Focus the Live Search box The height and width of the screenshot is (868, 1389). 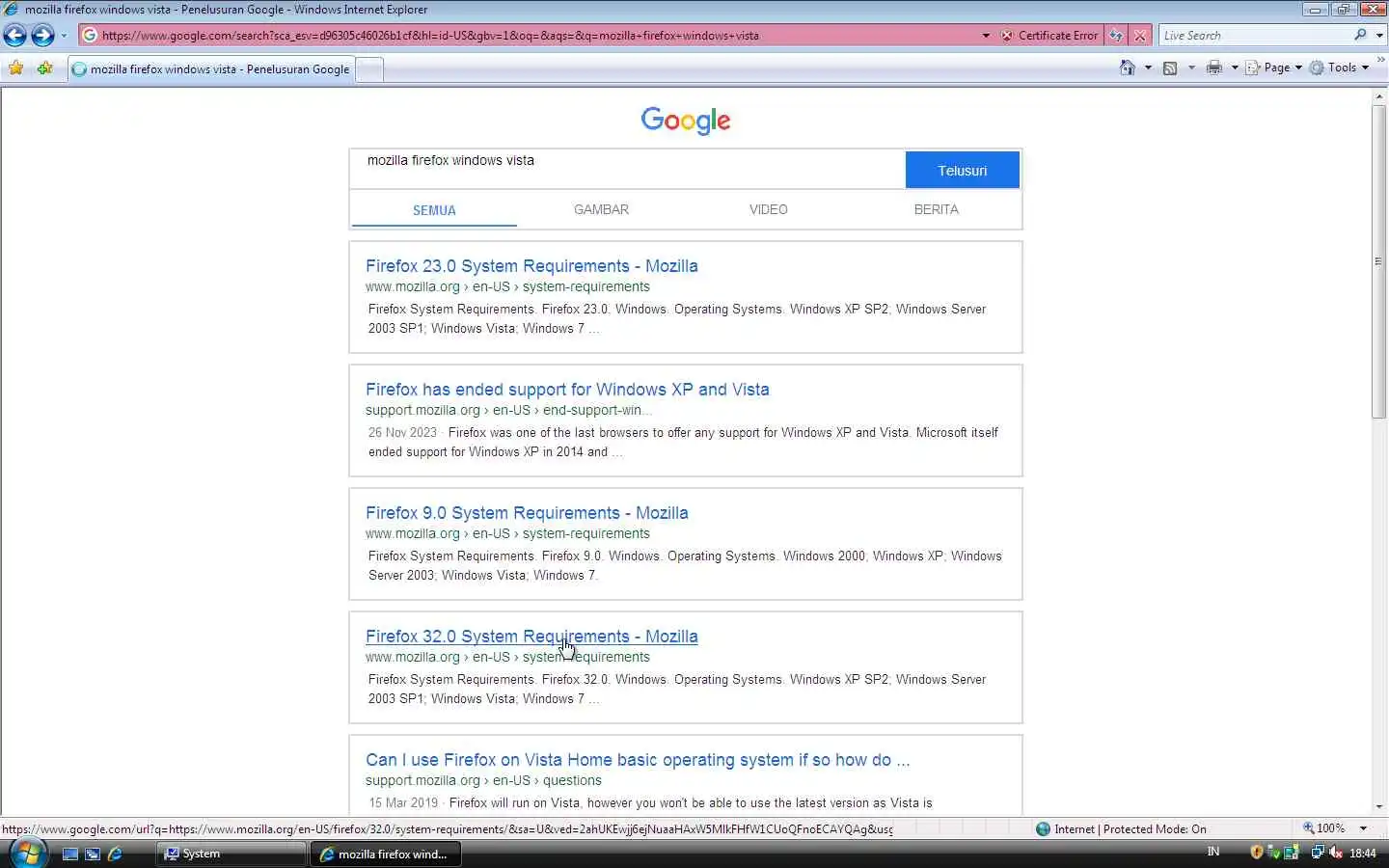pyautogui.click(x=1254, y=36)
